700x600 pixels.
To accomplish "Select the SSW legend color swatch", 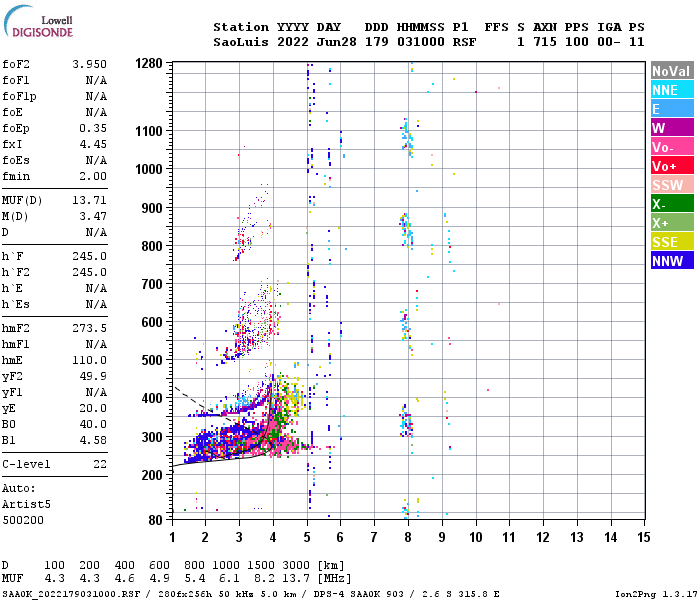I will click(x=672, y=185).
